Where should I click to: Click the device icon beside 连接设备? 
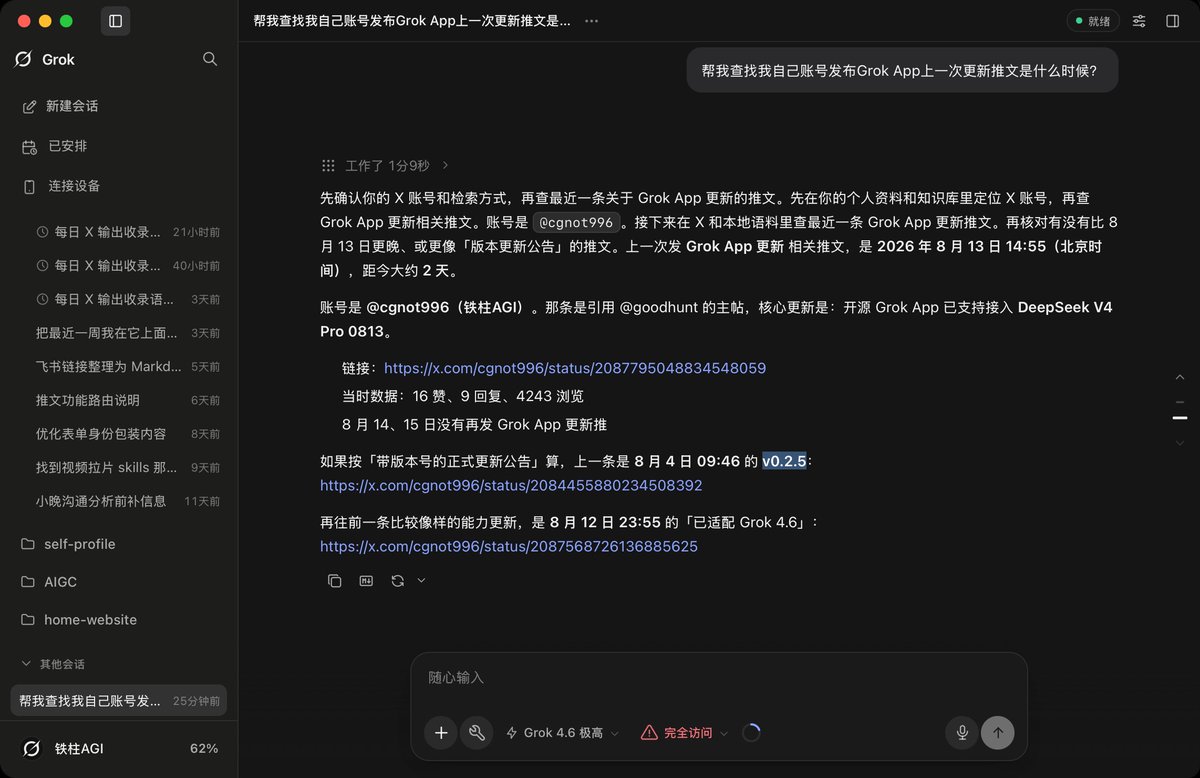(29, 186)
